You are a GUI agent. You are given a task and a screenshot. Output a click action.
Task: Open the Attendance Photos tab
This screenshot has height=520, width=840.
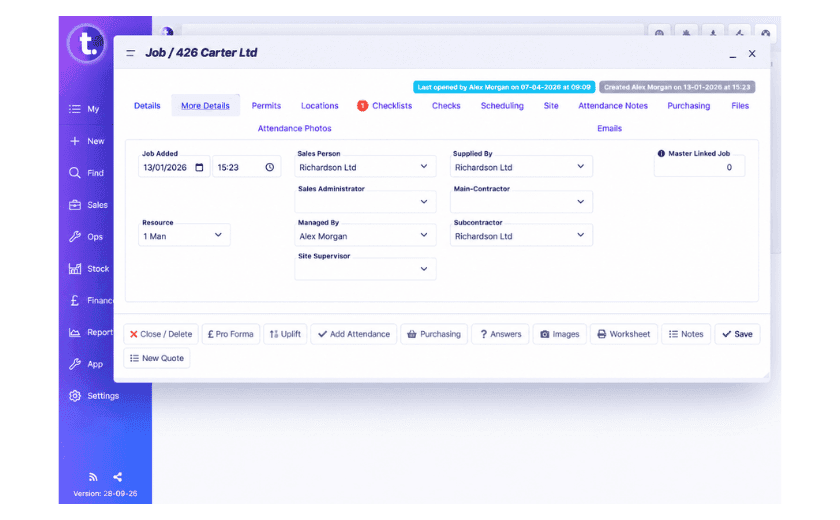click(x=295, y=129)
